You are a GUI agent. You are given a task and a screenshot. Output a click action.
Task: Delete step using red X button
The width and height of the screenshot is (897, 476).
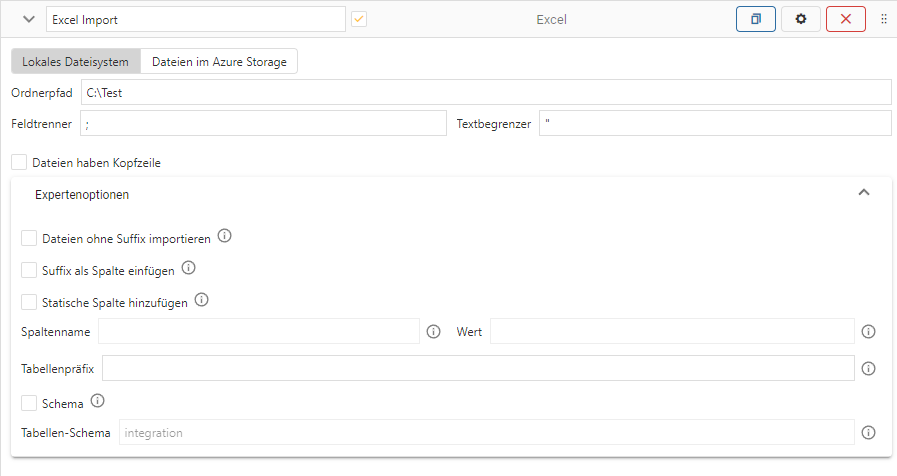pos(846,19)
